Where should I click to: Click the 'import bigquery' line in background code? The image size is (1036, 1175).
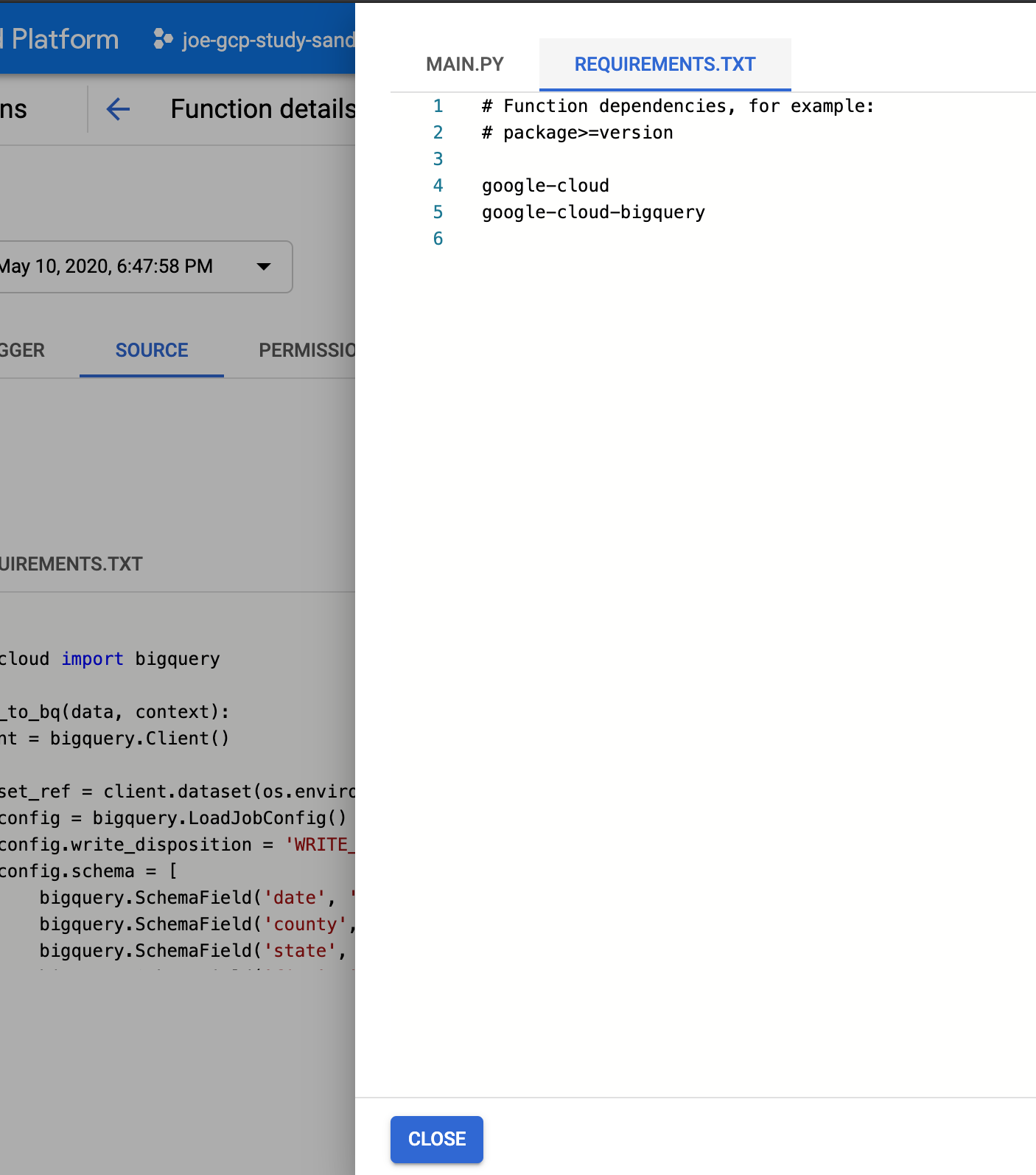click(110, 659)
